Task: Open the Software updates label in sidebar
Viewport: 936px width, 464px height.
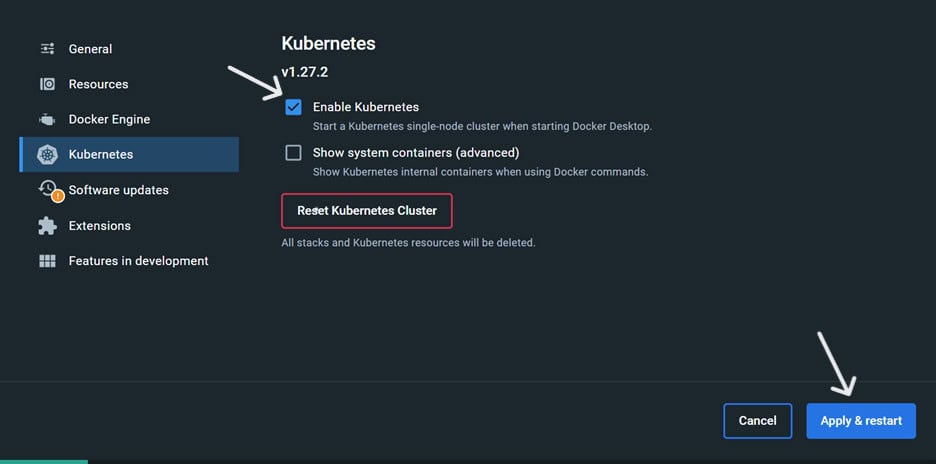Action: 118,190
